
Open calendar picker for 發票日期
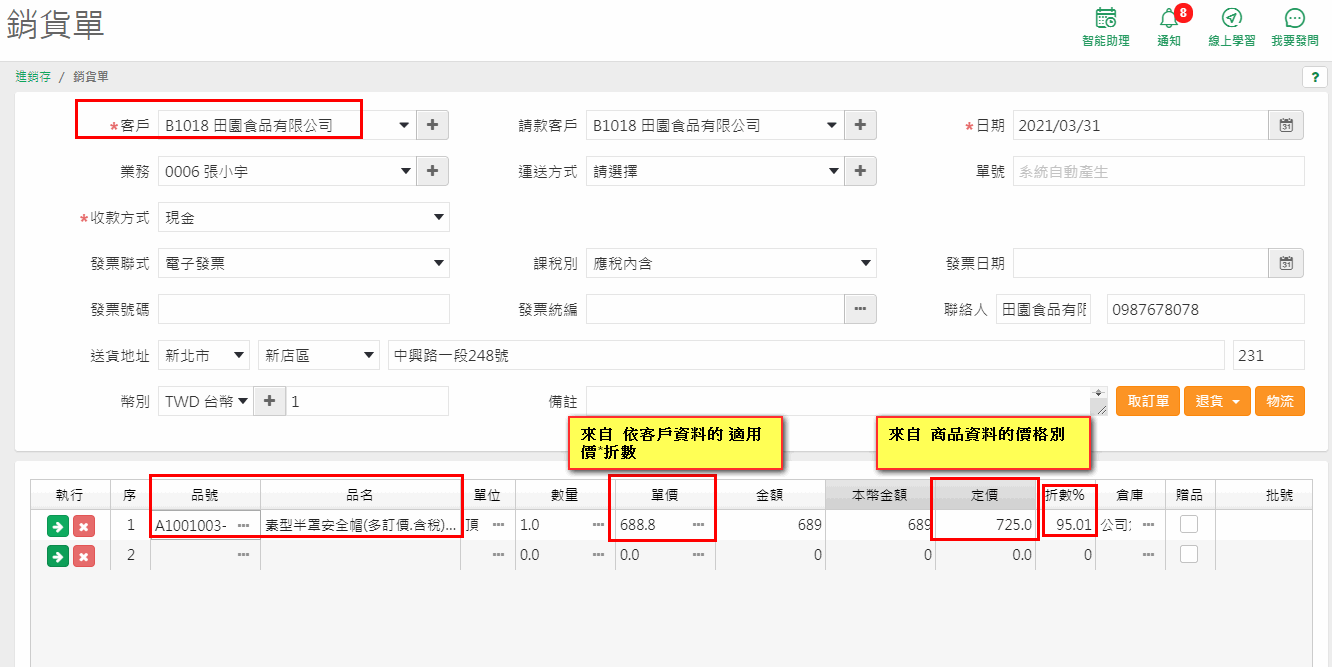[1287, 263]
